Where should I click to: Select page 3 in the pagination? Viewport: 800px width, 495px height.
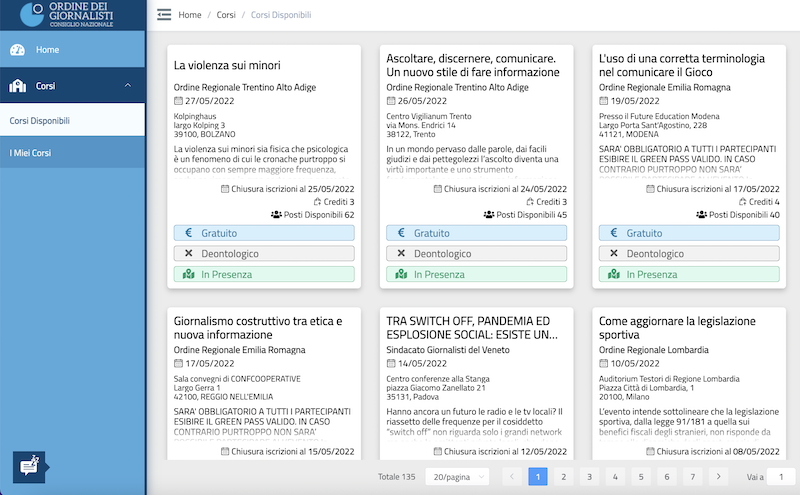pos(588,477)
